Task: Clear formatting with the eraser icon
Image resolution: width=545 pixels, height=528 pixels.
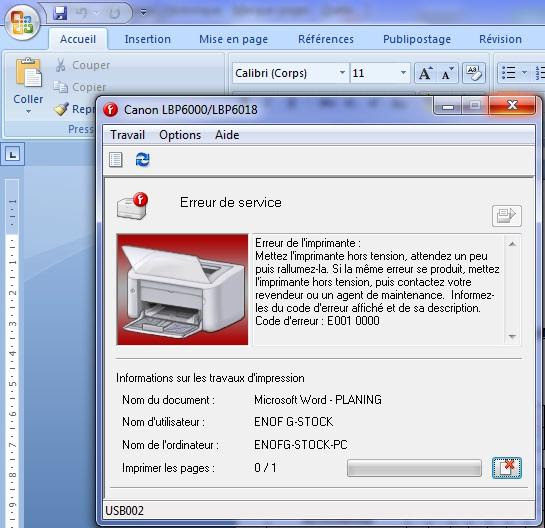Action: [x=474, y=73]
